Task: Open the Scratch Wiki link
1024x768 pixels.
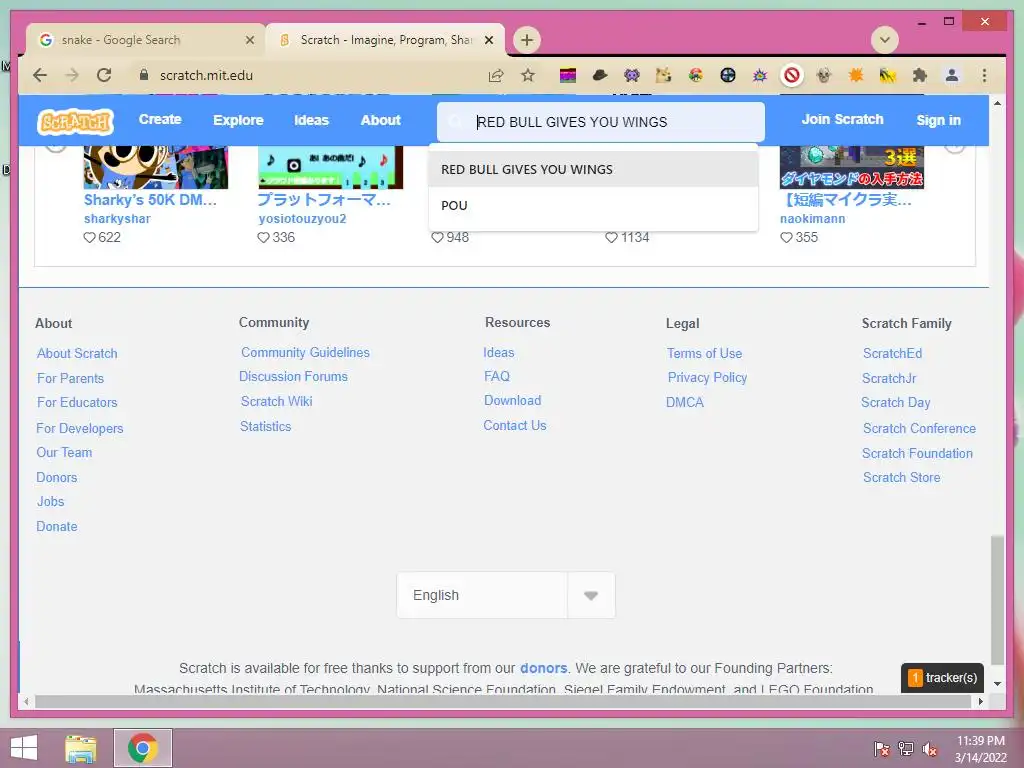Action: pos(277,401)
